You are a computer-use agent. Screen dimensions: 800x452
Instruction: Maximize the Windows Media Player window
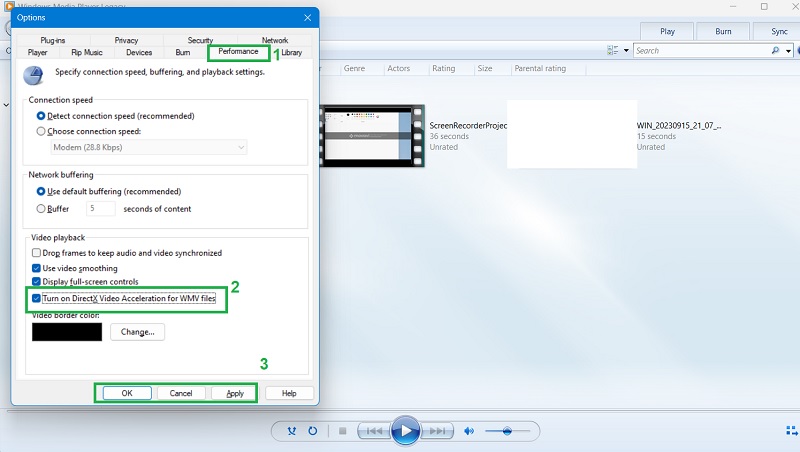[x=764, y=7]
